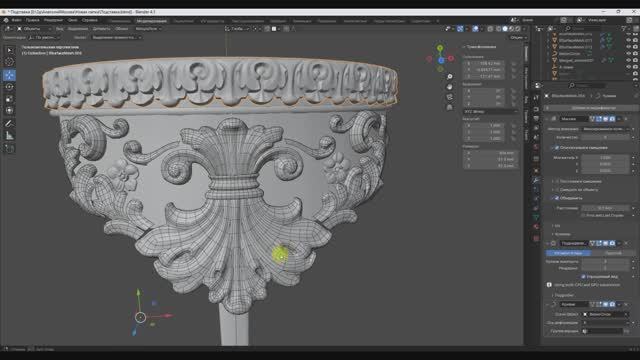
Task: Click the viewport pan hand gizmo
Action: coord(449,87)
